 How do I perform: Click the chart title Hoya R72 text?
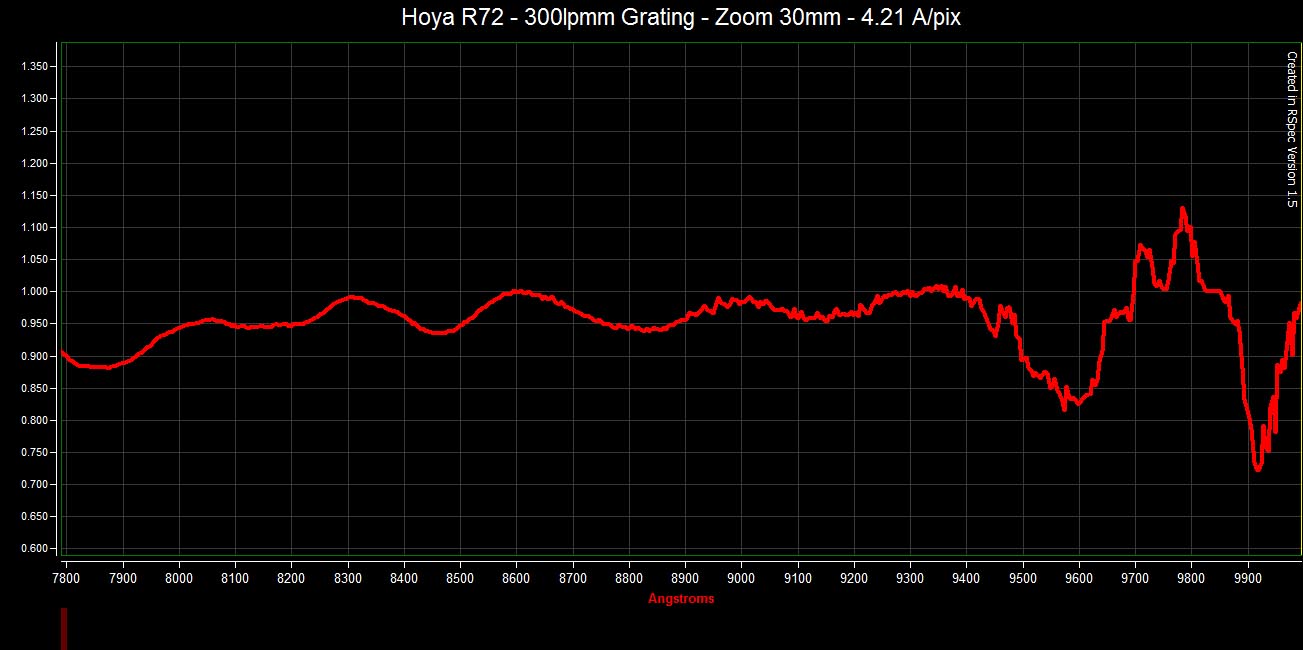(x=681, y=18)
